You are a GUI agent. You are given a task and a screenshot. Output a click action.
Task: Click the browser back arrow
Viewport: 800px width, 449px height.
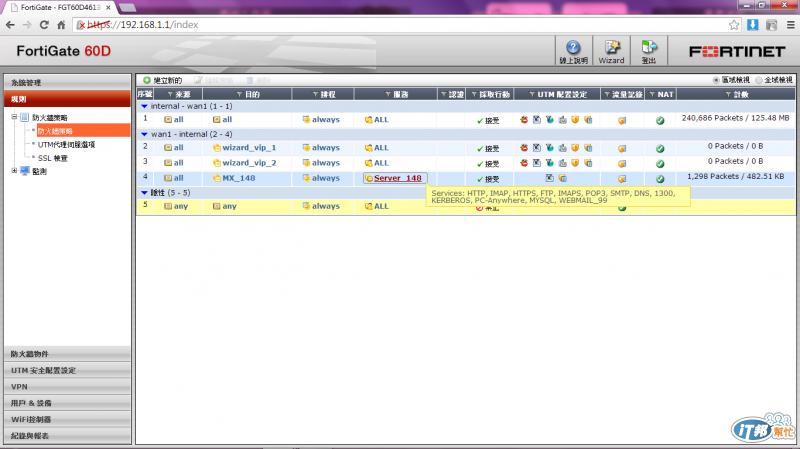click(10, 24)
